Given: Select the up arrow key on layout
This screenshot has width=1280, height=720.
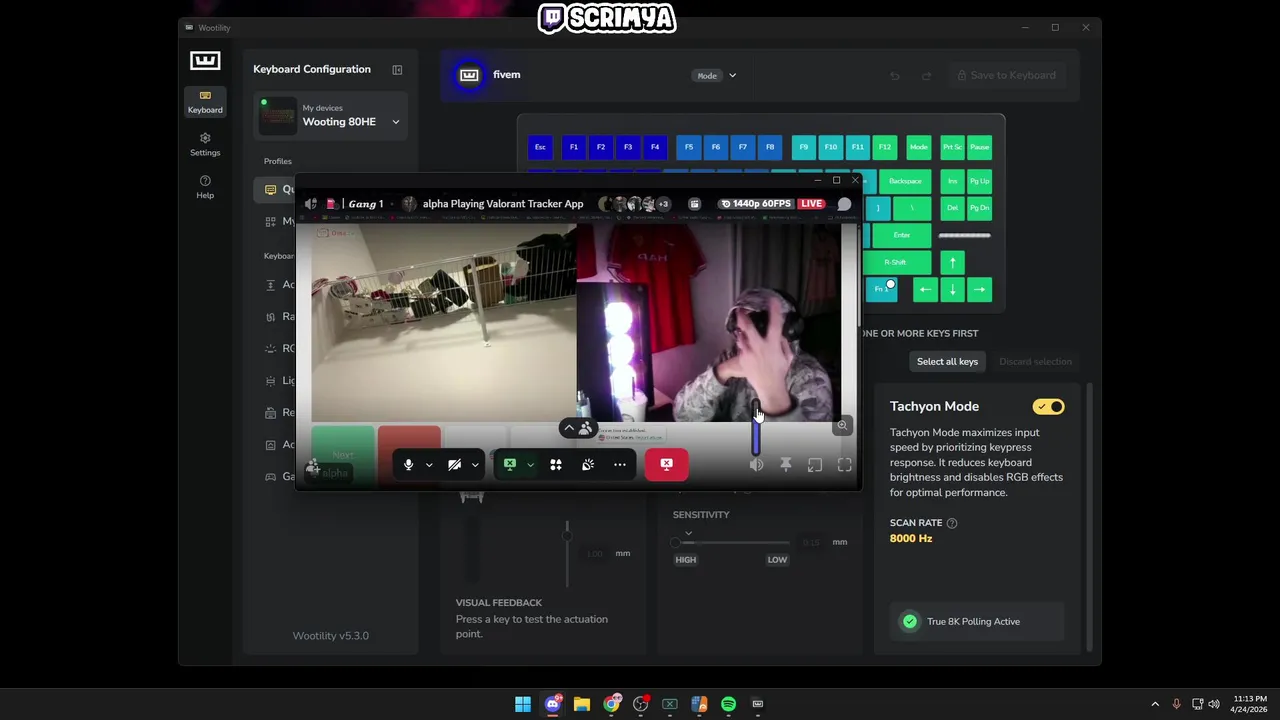Looking at the screenshot, I should click(x=953, y=262).
